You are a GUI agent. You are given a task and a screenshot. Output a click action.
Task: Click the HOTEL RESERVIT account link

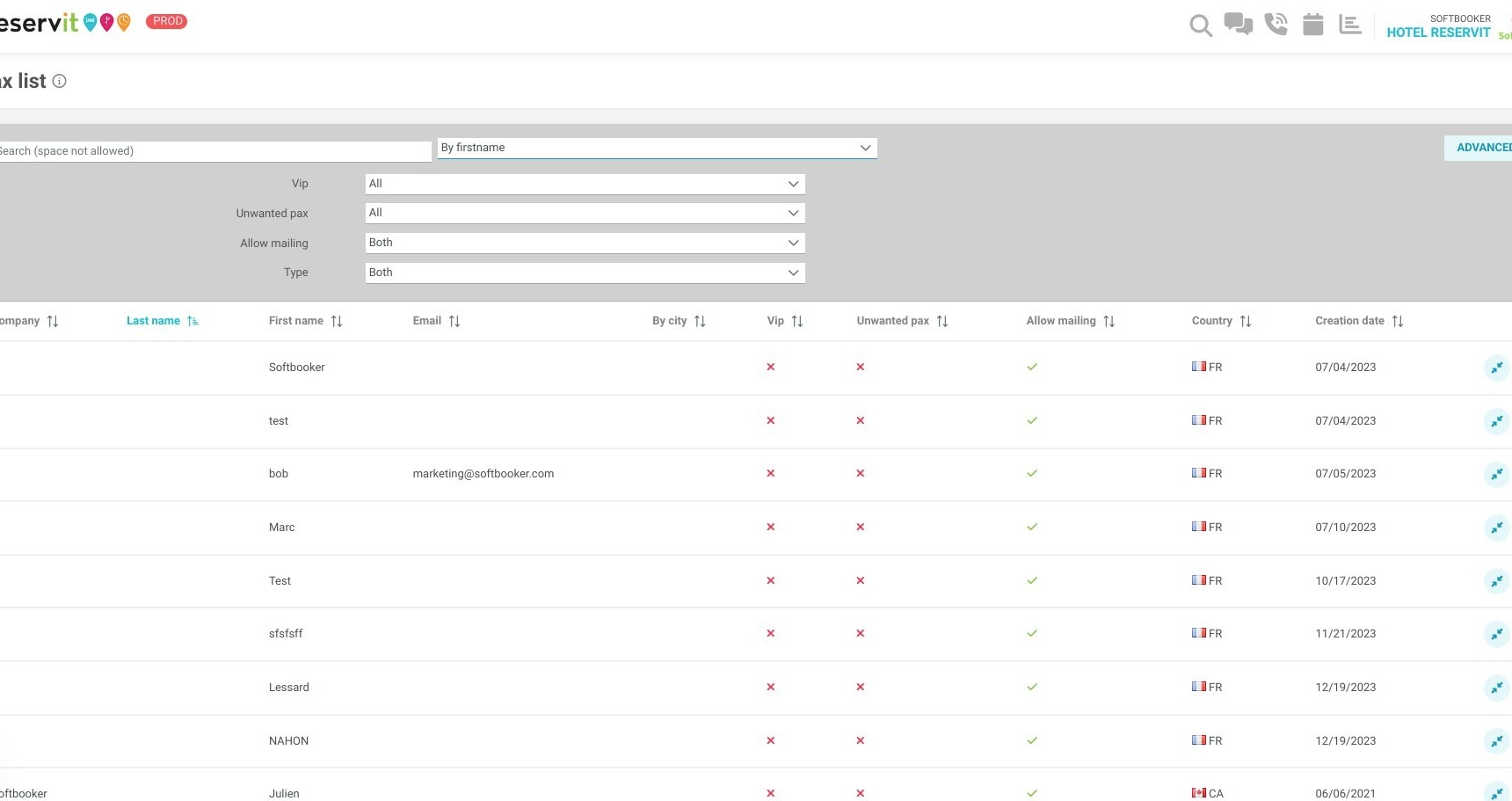click(1439, 33)
